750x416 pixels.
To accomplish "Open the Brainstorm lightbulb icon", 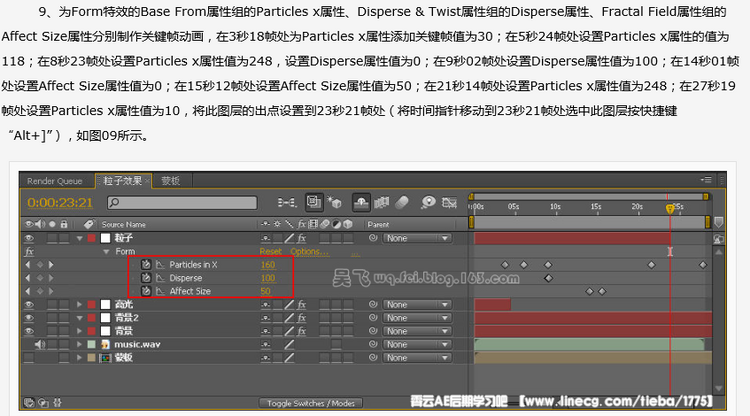I will [x=428, y=202].
